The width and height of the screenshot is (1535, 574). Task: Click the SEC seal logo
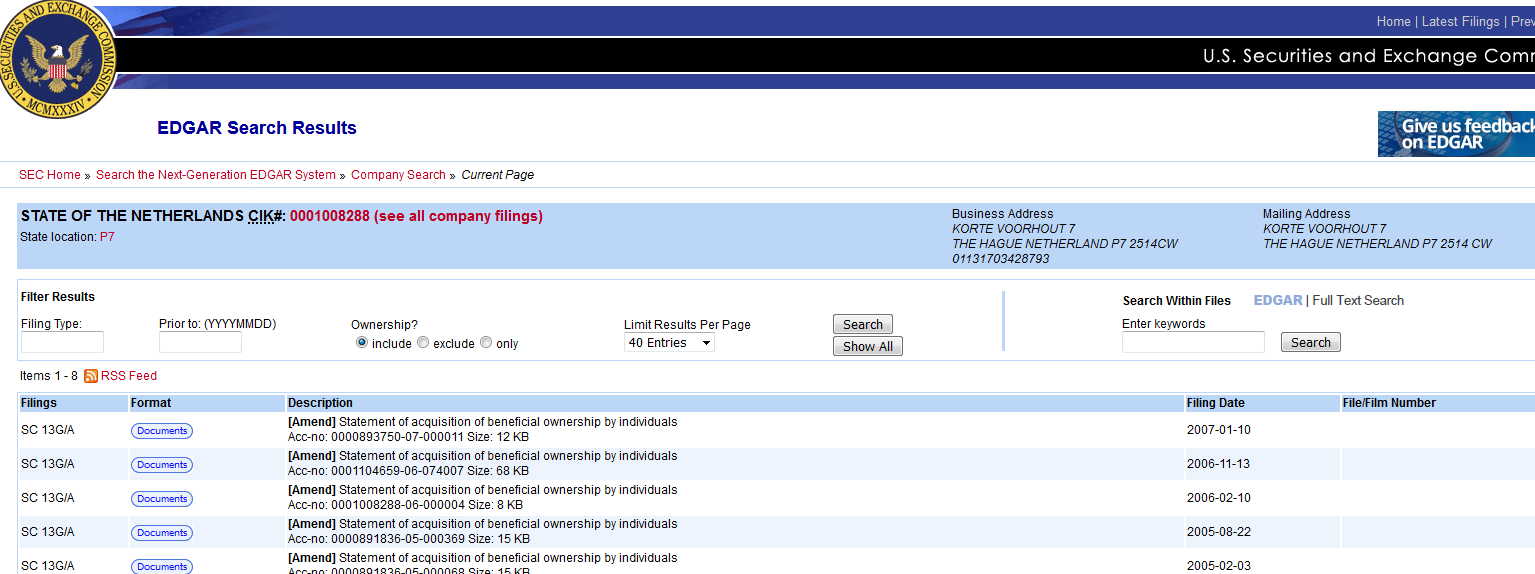coord(57,60)
